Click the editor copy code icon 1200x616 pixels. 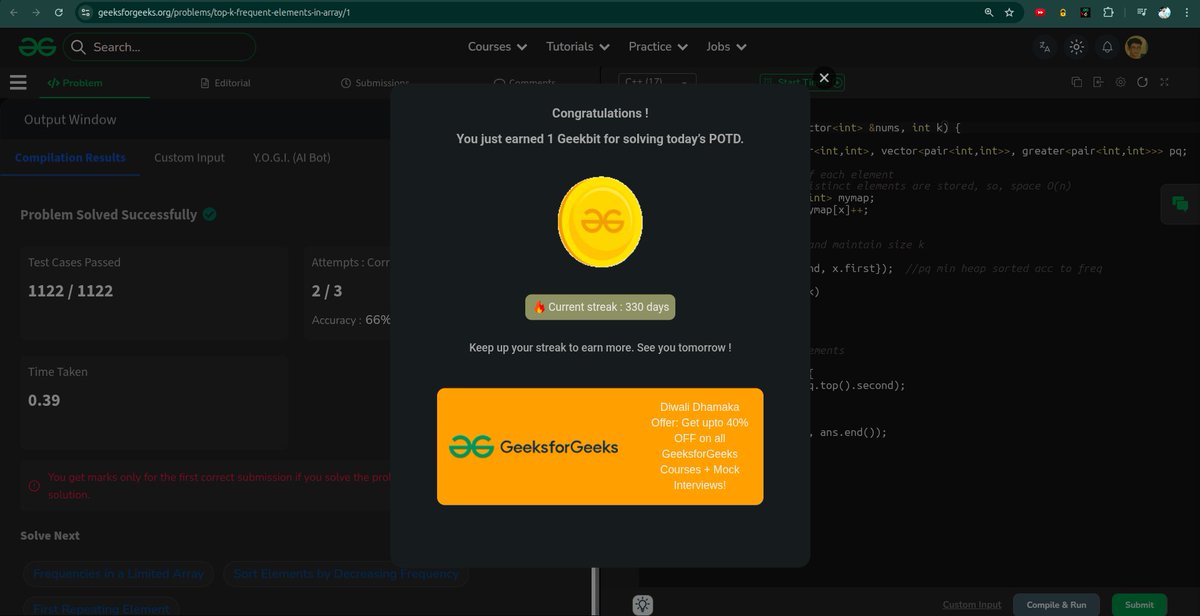(1077, 82)
